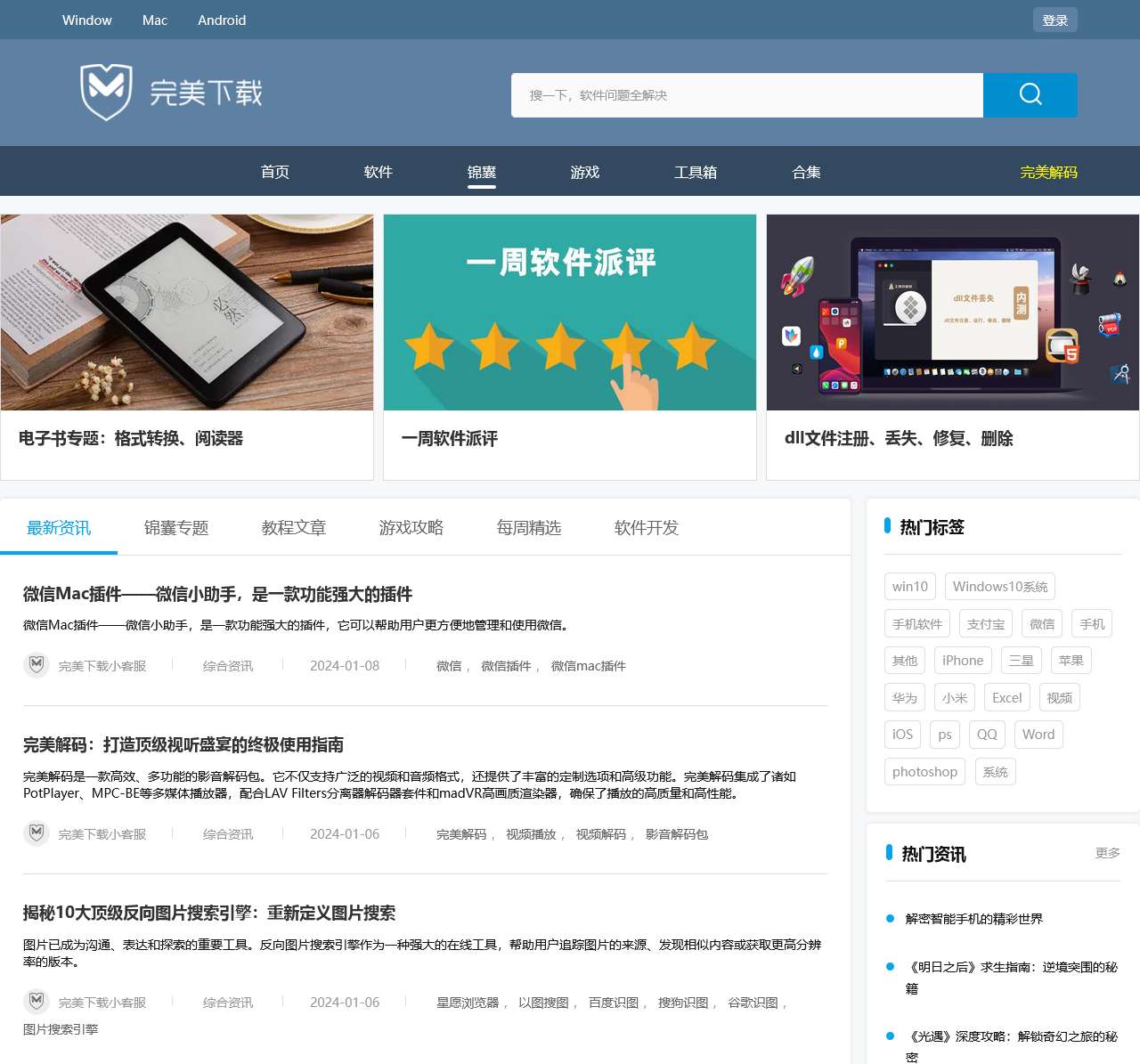
Task: Go to 软件 in the main navigation
Action: 379,172
